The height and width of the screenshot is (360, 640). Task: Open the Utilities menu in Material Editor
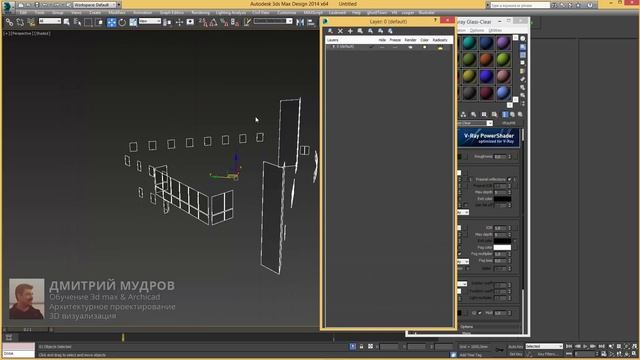(495, 30)
